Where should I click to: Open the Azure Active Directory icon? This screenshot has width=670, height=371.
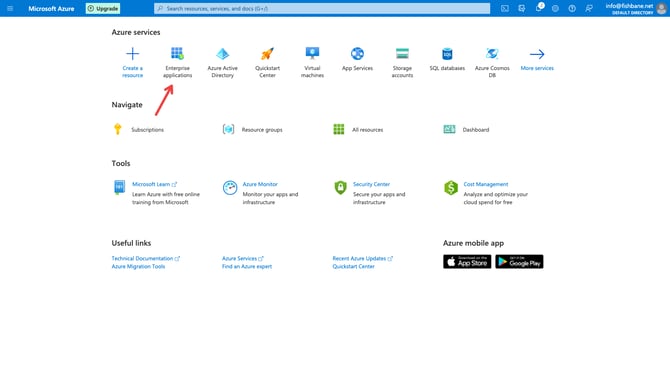(222, 54)
